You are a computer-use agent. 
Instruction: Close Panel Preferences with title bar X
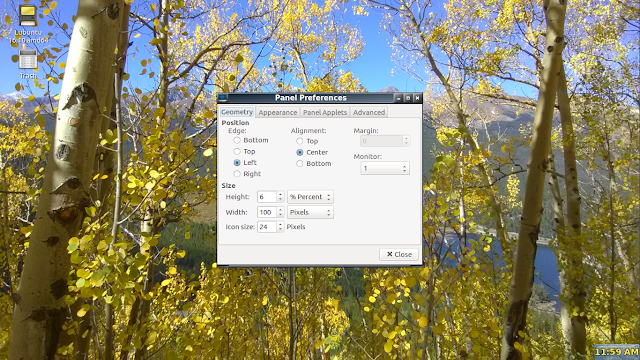pos(417,98)
